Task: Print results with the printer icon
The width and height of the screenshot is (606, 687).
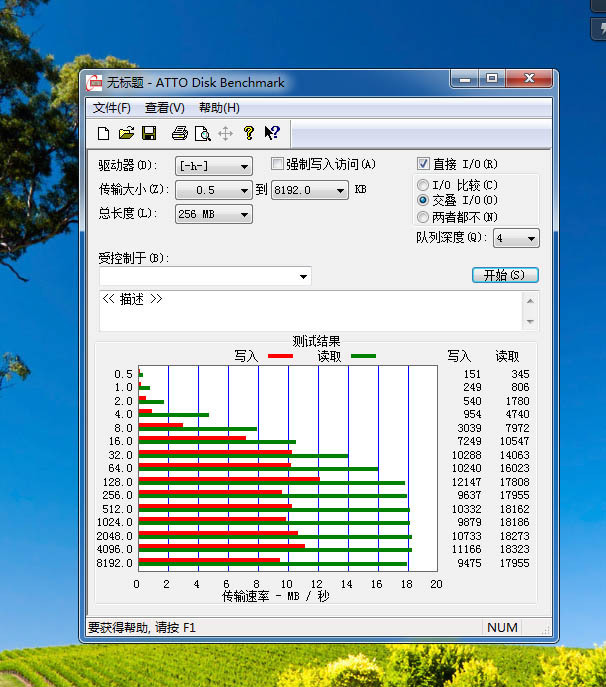Action: click(180, 133)
